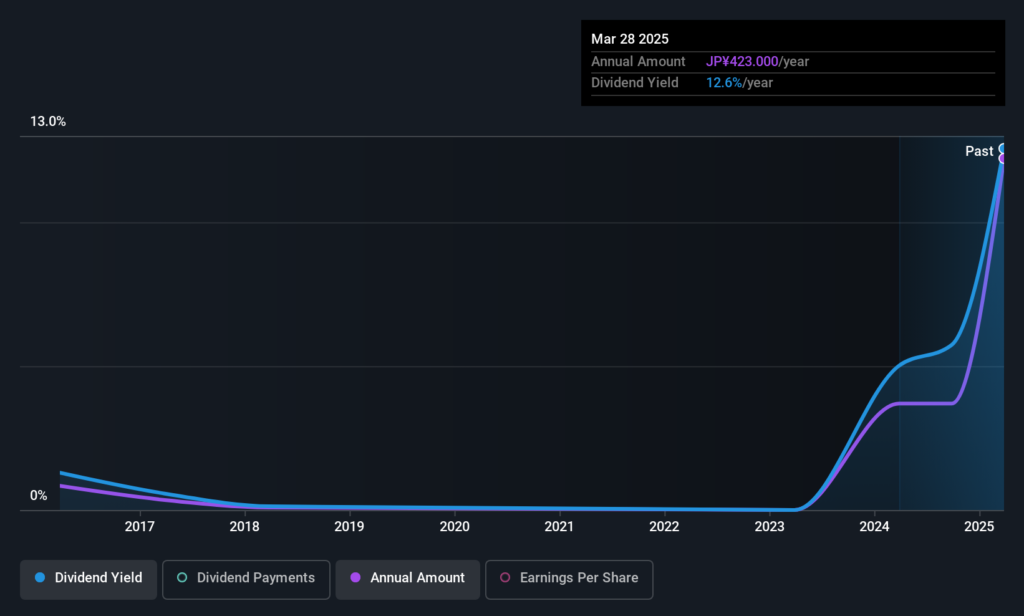The height and width of the screenshot is (616, 1024).
Task: Click the teal Dividend Payments legend circle
Action: tap(182, 577)
